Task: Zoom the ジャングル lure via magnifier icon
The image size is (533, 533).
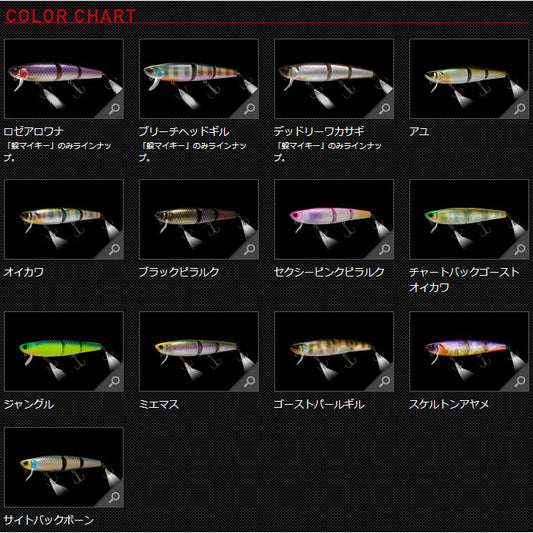Action: pos(115,381)
